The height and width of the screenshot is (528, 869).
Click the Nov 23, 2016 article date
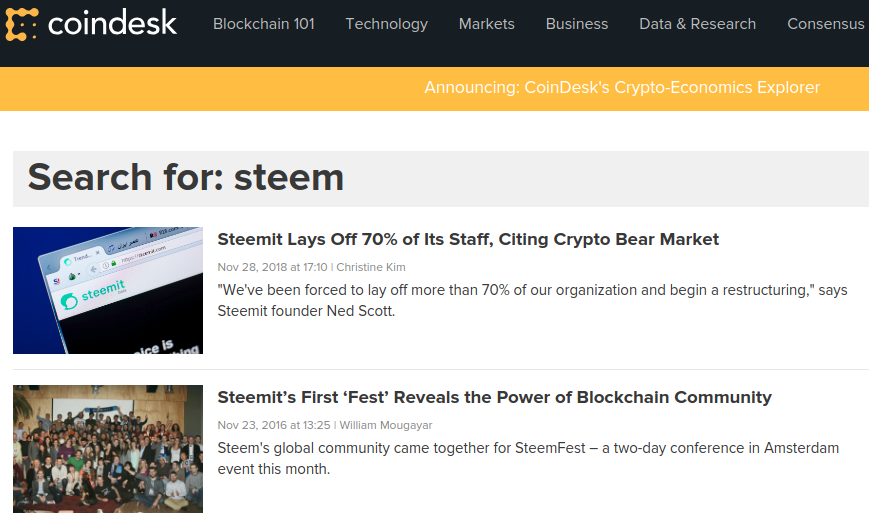click(274, 426)
